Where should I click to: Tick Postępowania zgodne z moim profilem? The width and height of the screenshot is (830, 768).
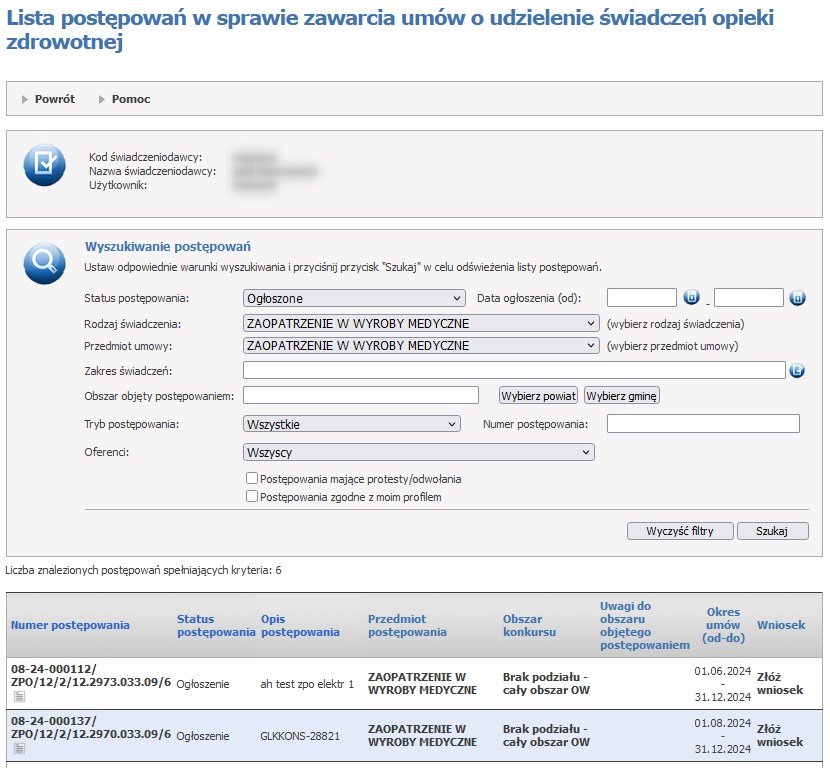(x=253, y=496)
